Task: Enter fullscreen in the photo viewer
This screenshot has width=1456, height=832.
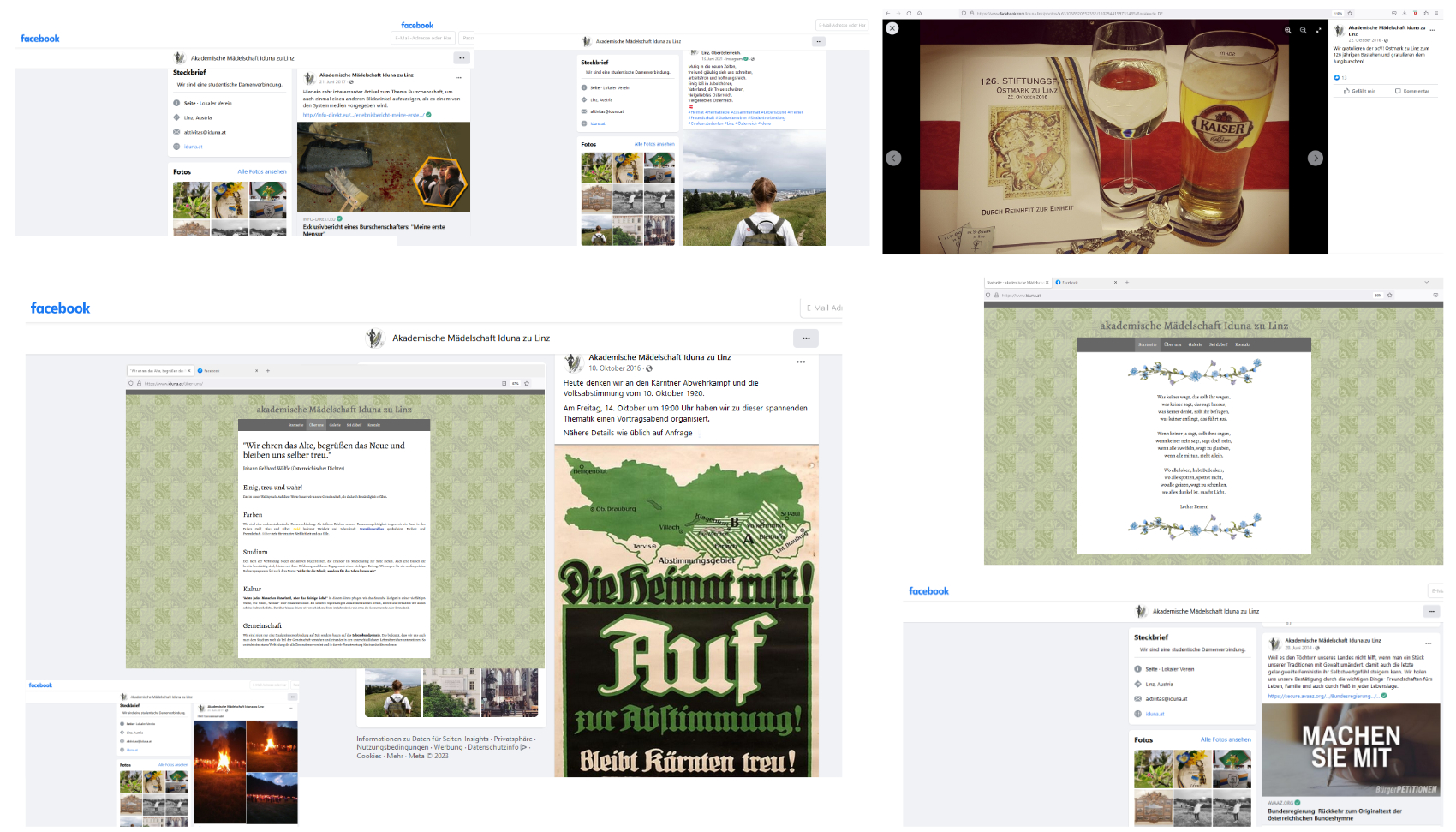Action: tap(1318, 30)
